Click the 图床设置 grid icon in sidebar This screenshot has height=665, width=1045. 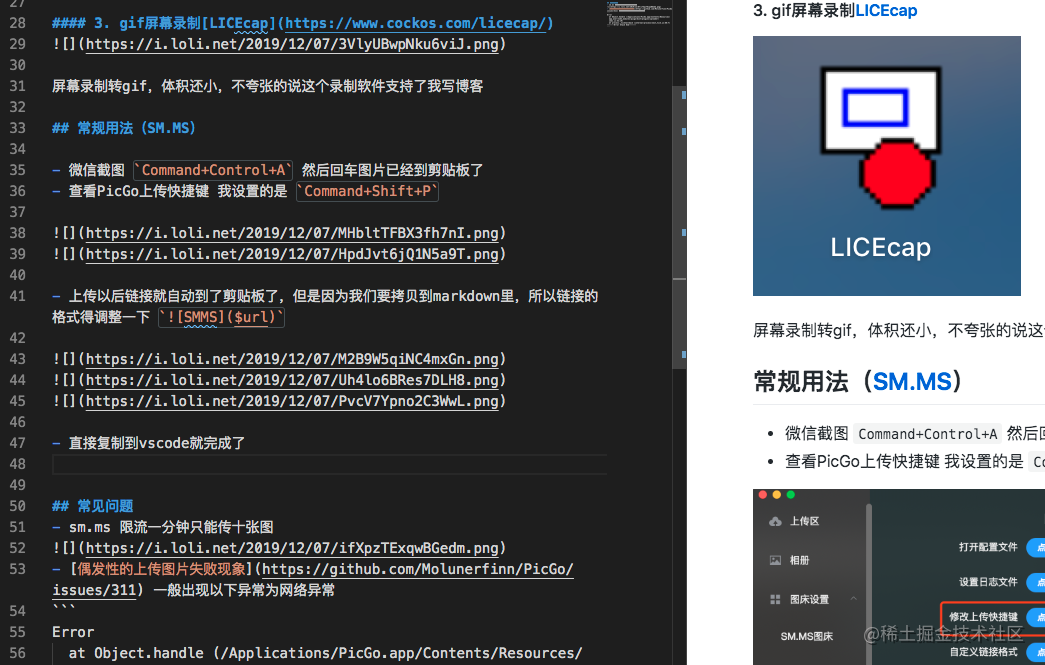(x=775, y=600)
